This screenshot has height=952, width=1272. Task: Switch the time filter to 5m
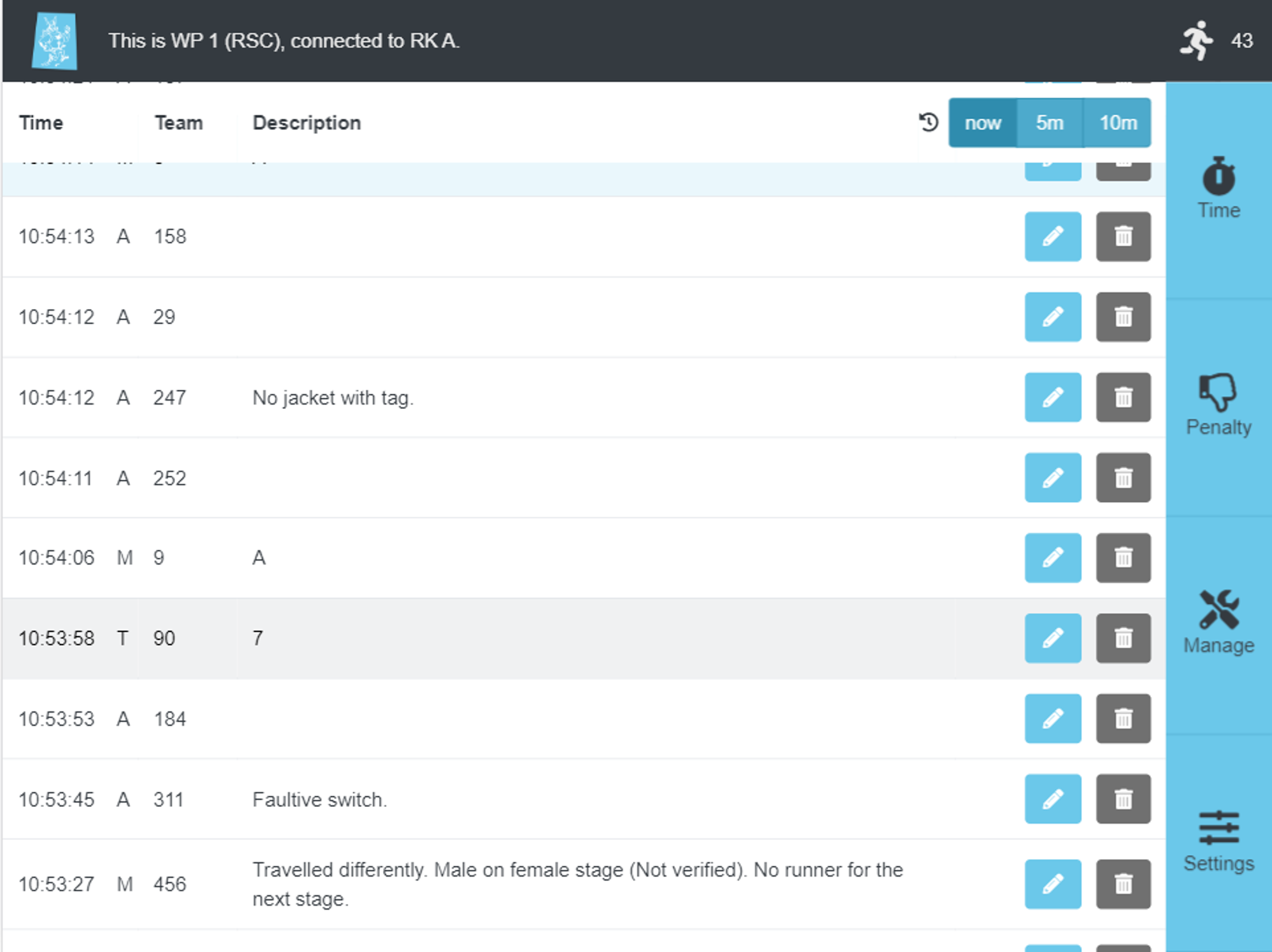click(x=1050, y=122)
